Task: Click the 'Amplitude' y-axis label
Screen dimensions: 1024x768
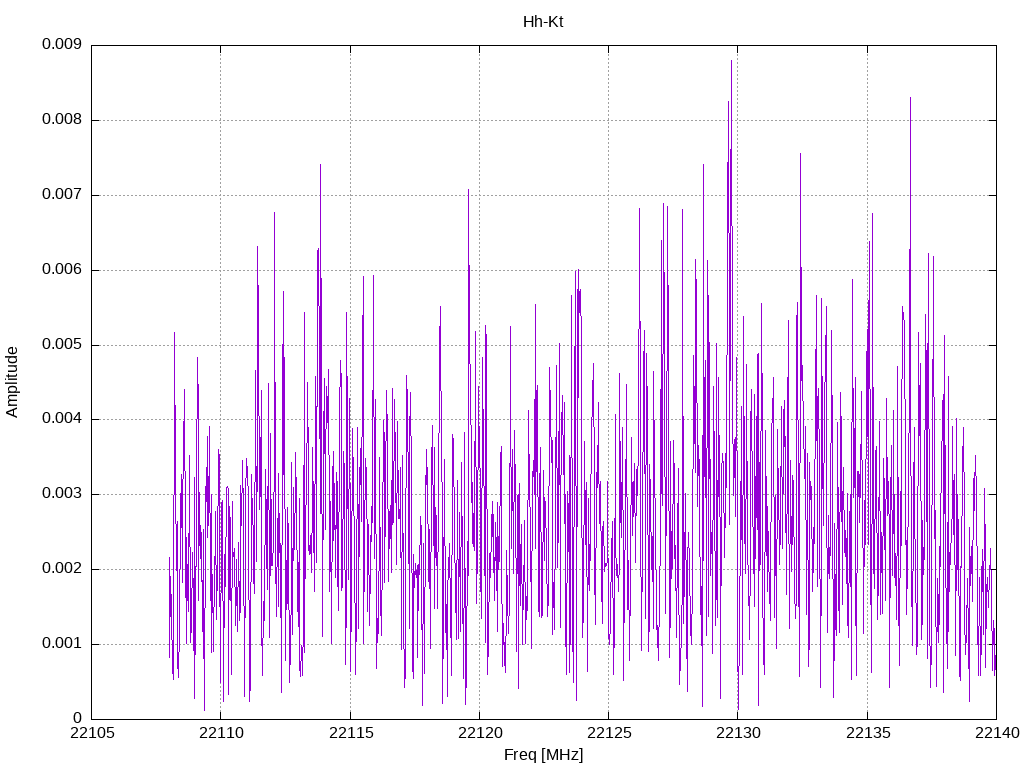Action: 12,382
